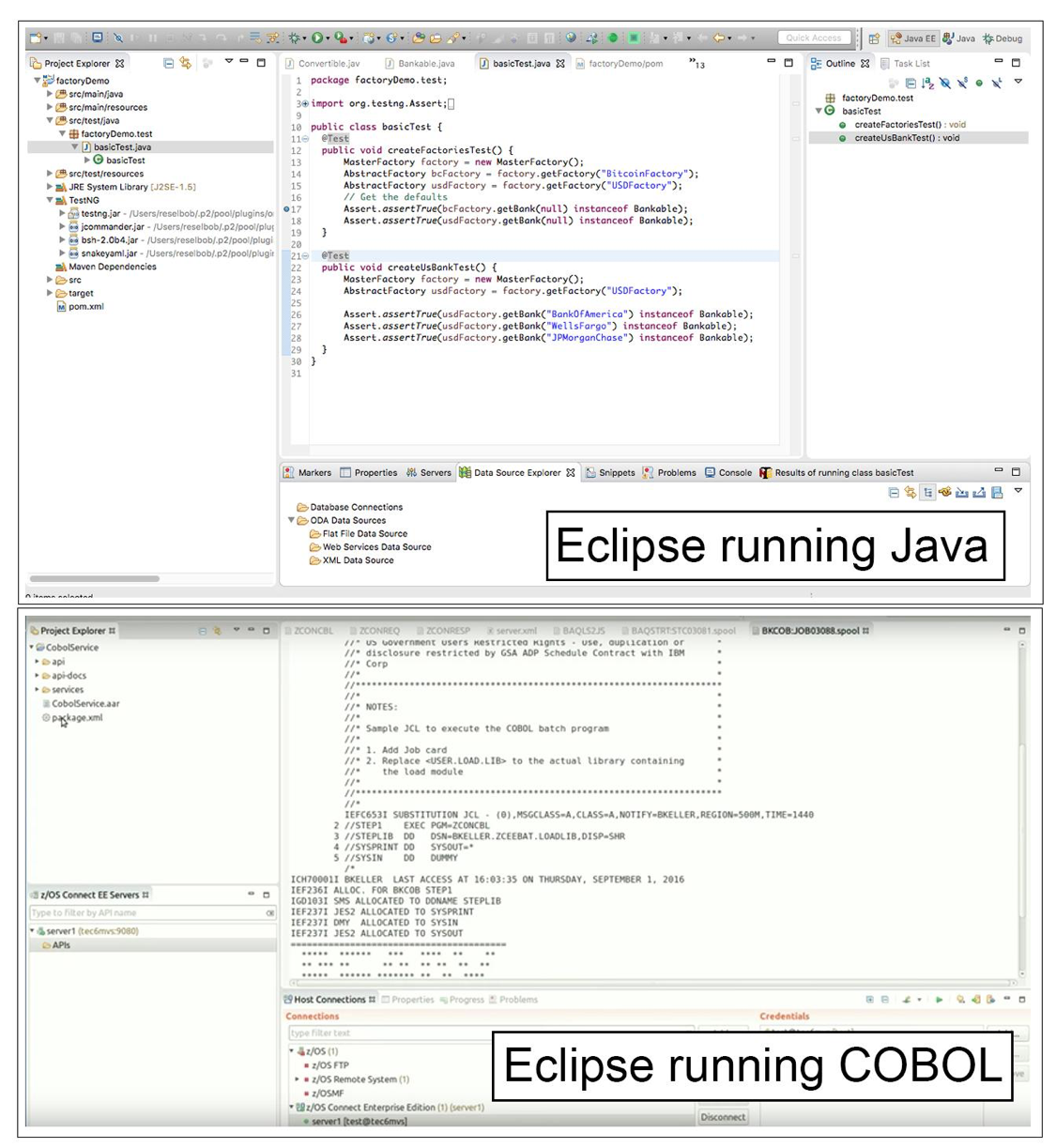Click the Run button in the Java toolbar
The height and width of the screenshot is (1148, 1056).
point(317,38)
